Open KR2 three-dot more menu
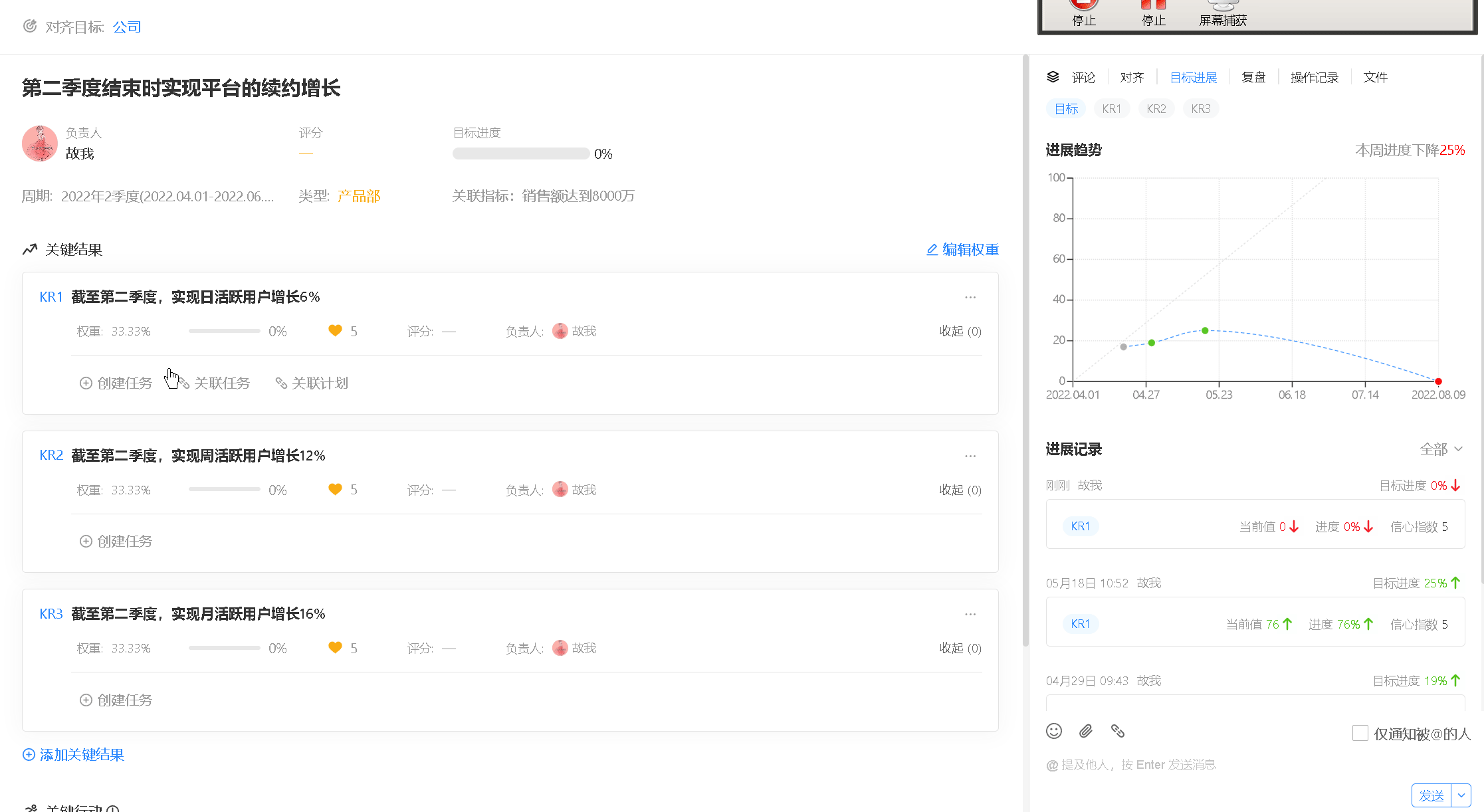This screenshot has height=812, width=1484. pyautogui.click(x=970, y=456)
